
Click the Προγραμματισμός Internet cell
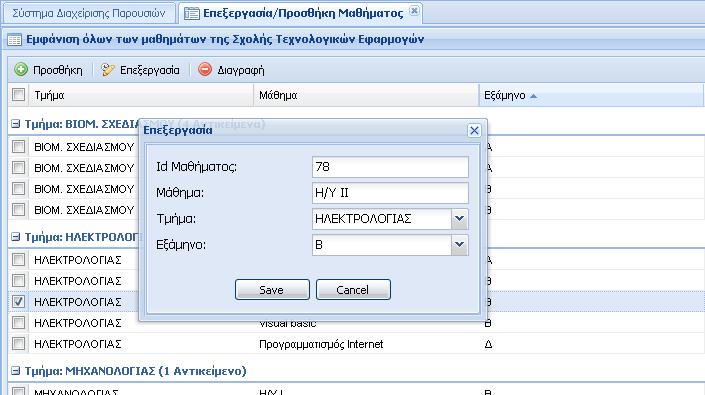click(321, 344)
